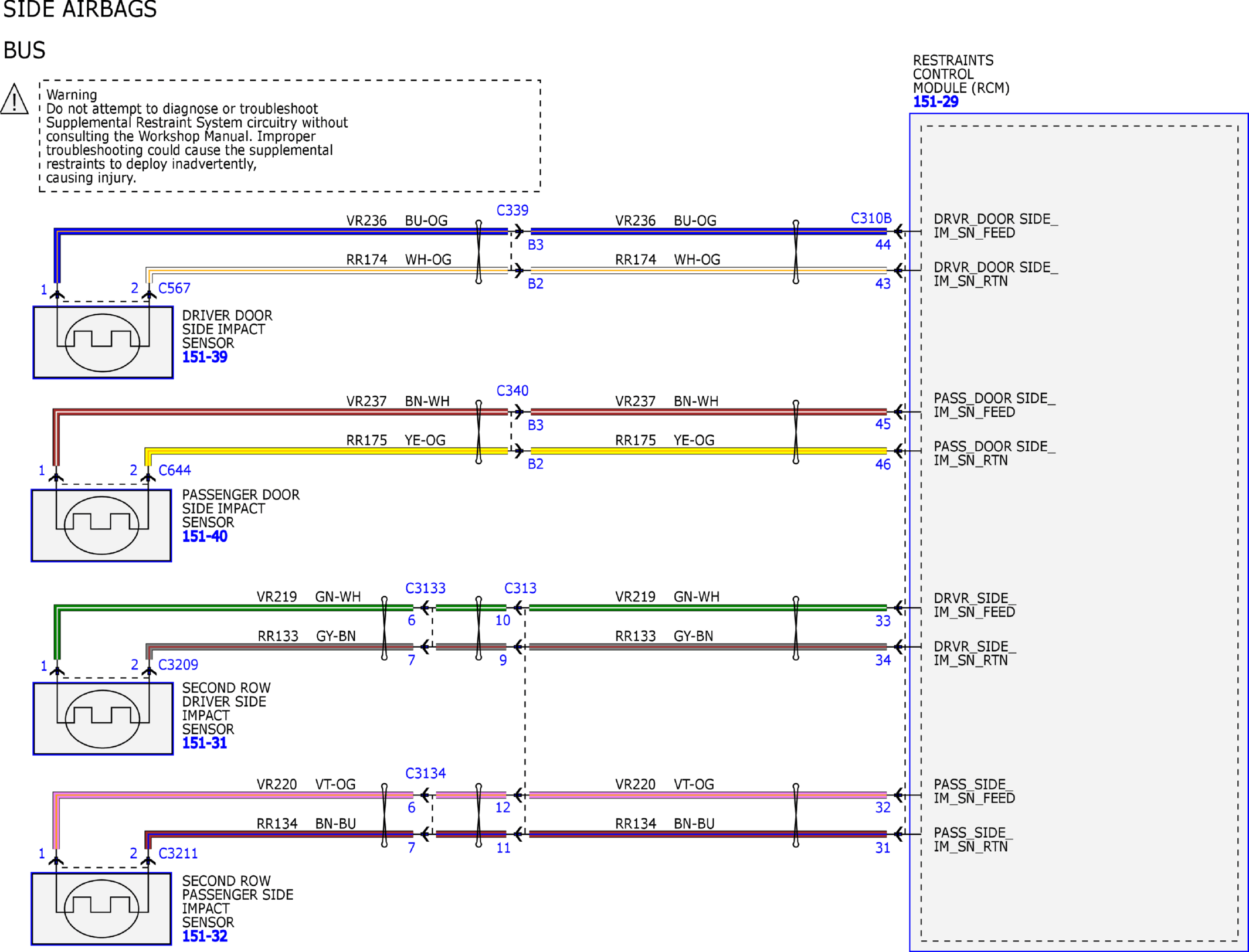
Task: Select the C644 connector label
Action: [175, 470]
